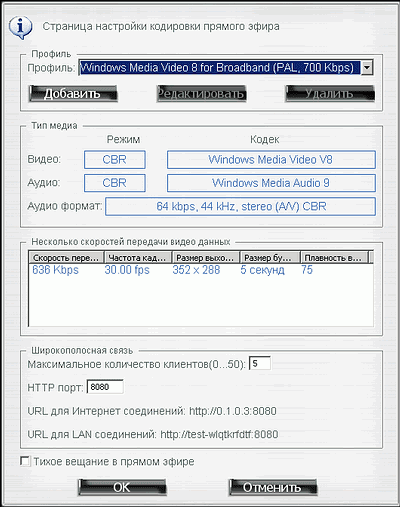This screenshot has height=507, width=400.
Task: Click the Размер выхо... column header
Action: (206, 258)
